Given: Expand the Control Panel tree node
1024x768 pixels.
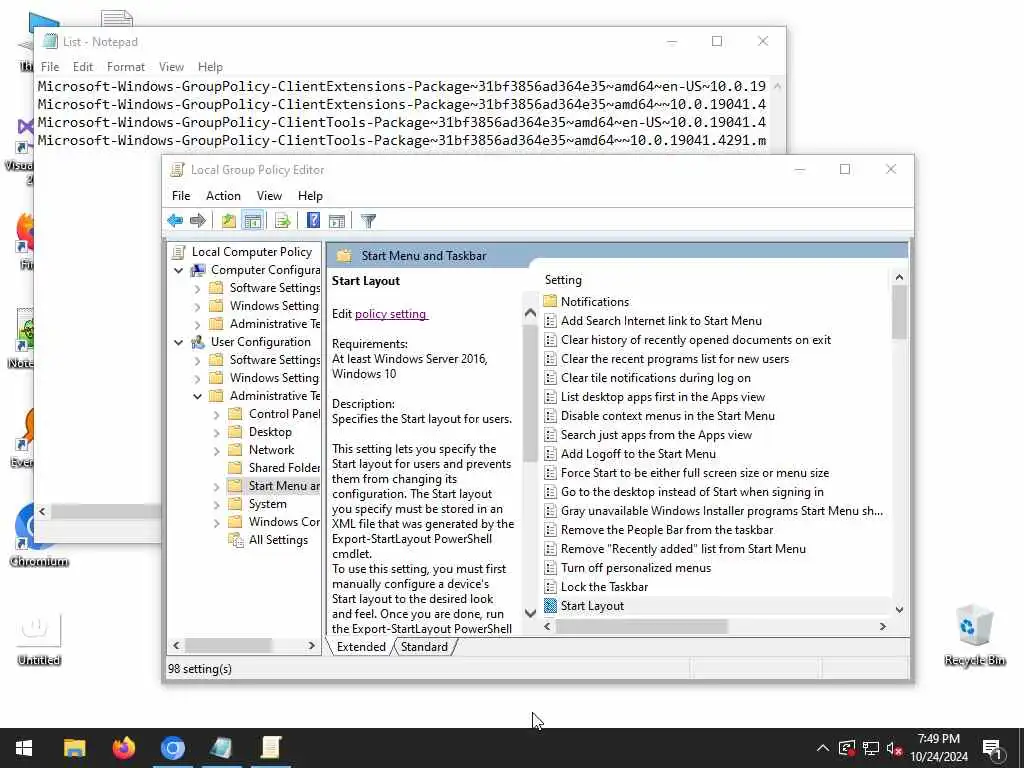Looking at the screenshot, I should pos(216,414).
